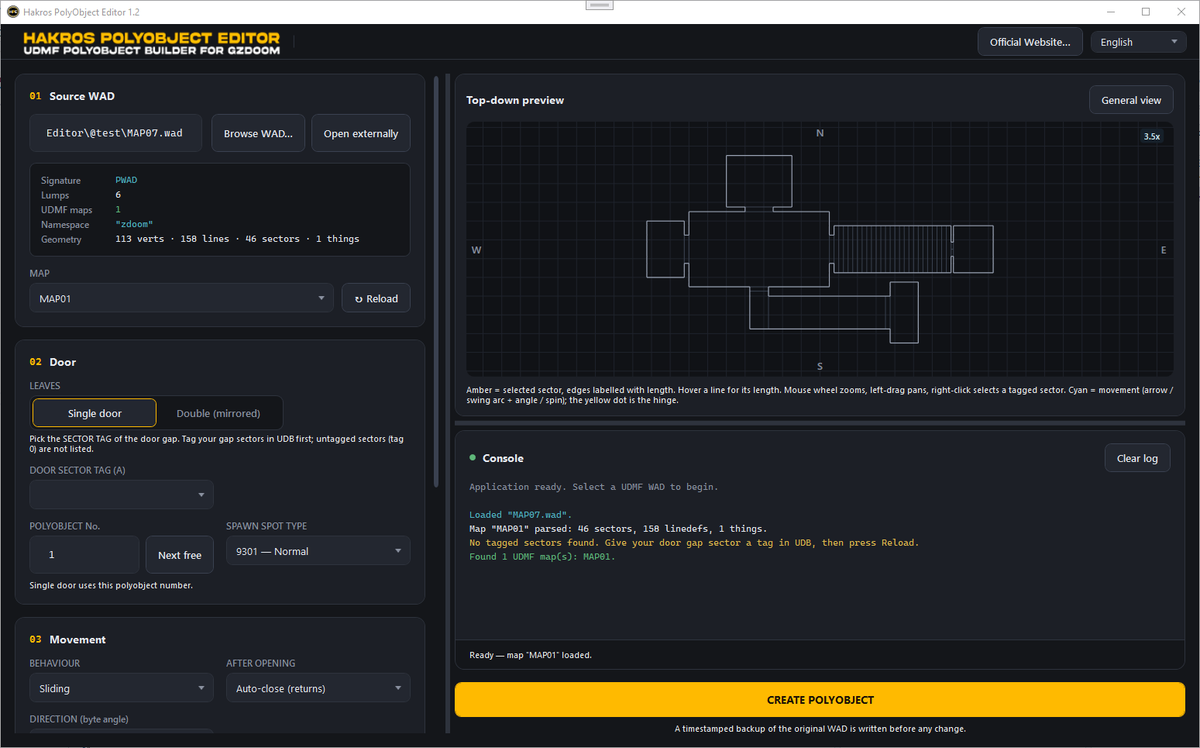Click the Top-down preview title
1200x748 pixels.
(515, 100)
